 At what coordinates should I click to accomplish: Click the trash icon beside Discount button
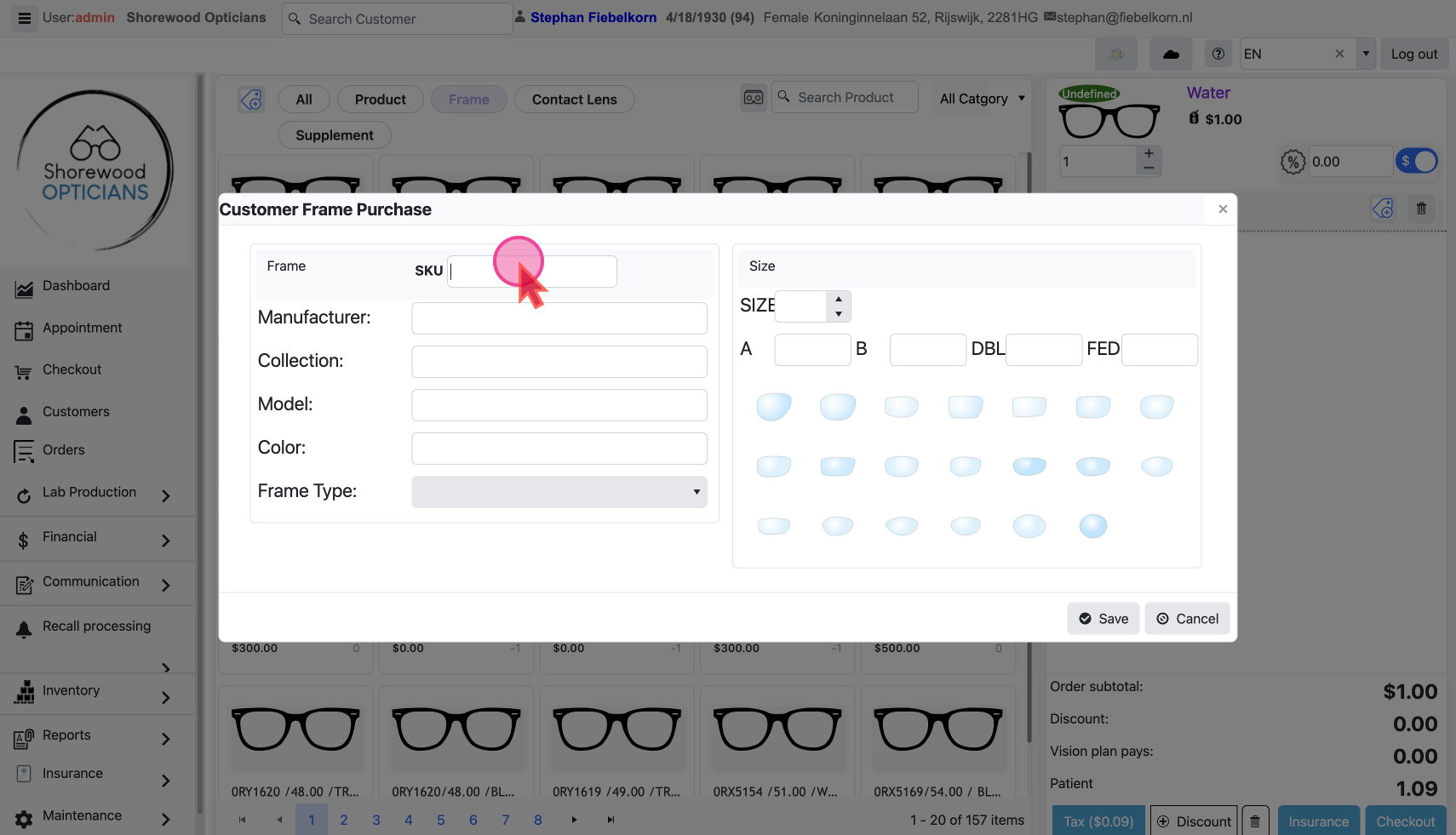1255,821
